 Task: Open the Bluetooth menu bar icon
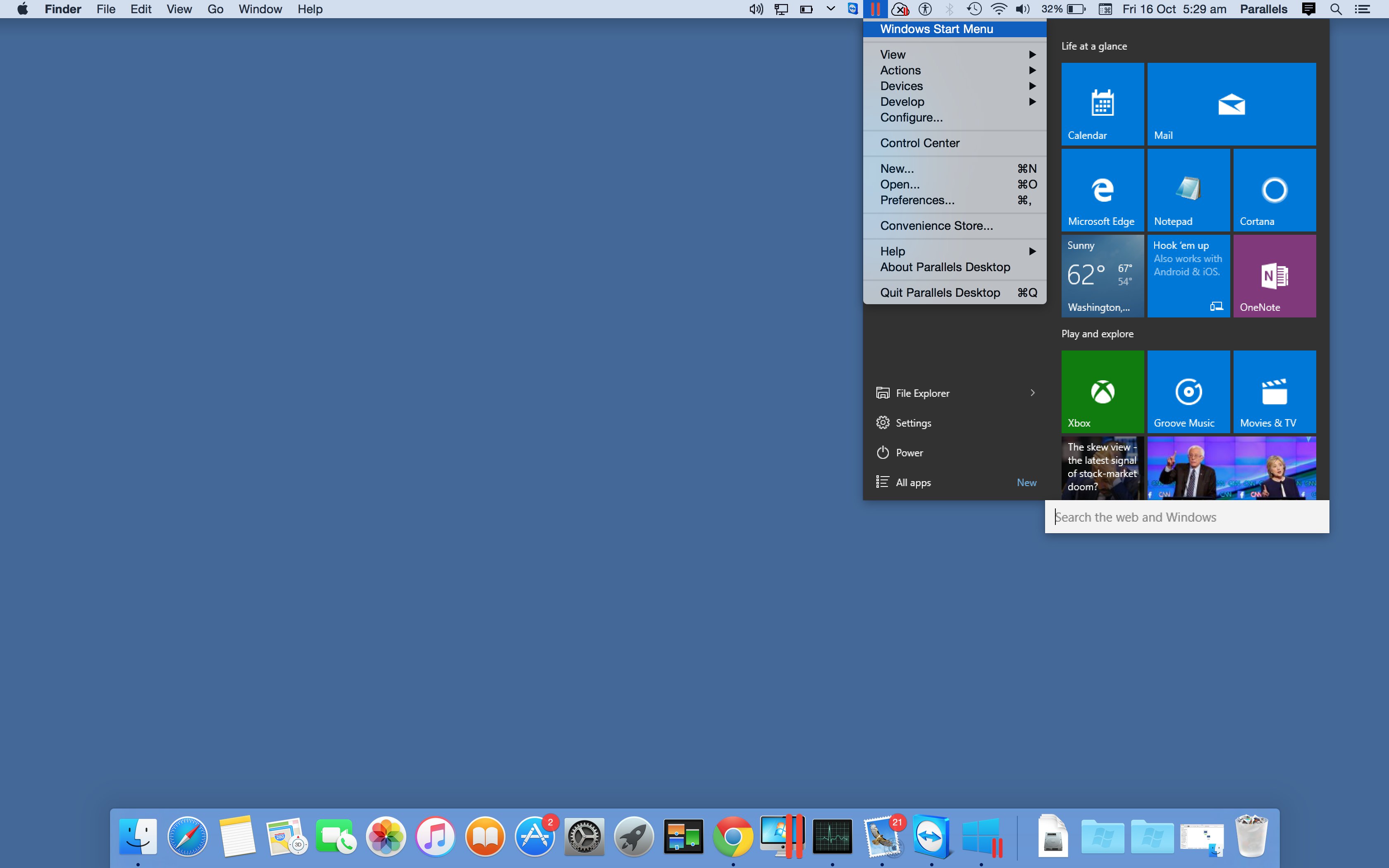pos(949,9)
